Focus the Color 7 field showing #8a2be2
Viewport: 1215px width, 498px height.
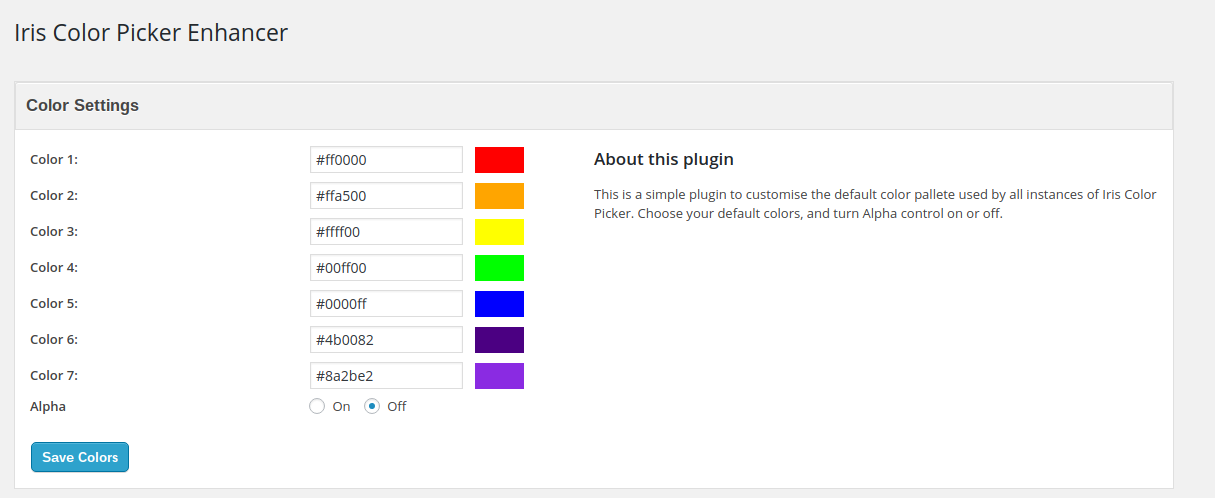(x=386, y=376)
